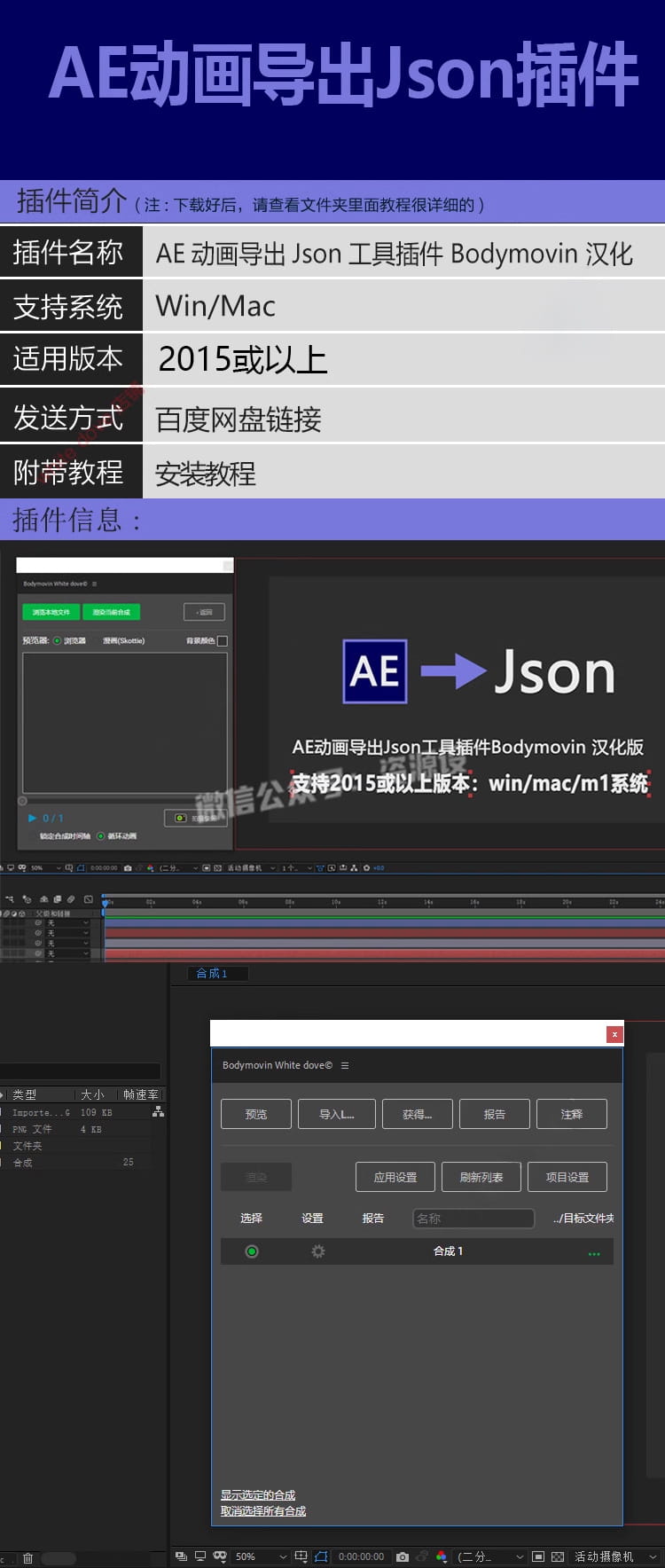Image resolution: width=665 pixels, height=1568 pixels.
Task: Click the 注释 button
Action: (x=572, y=1114)
